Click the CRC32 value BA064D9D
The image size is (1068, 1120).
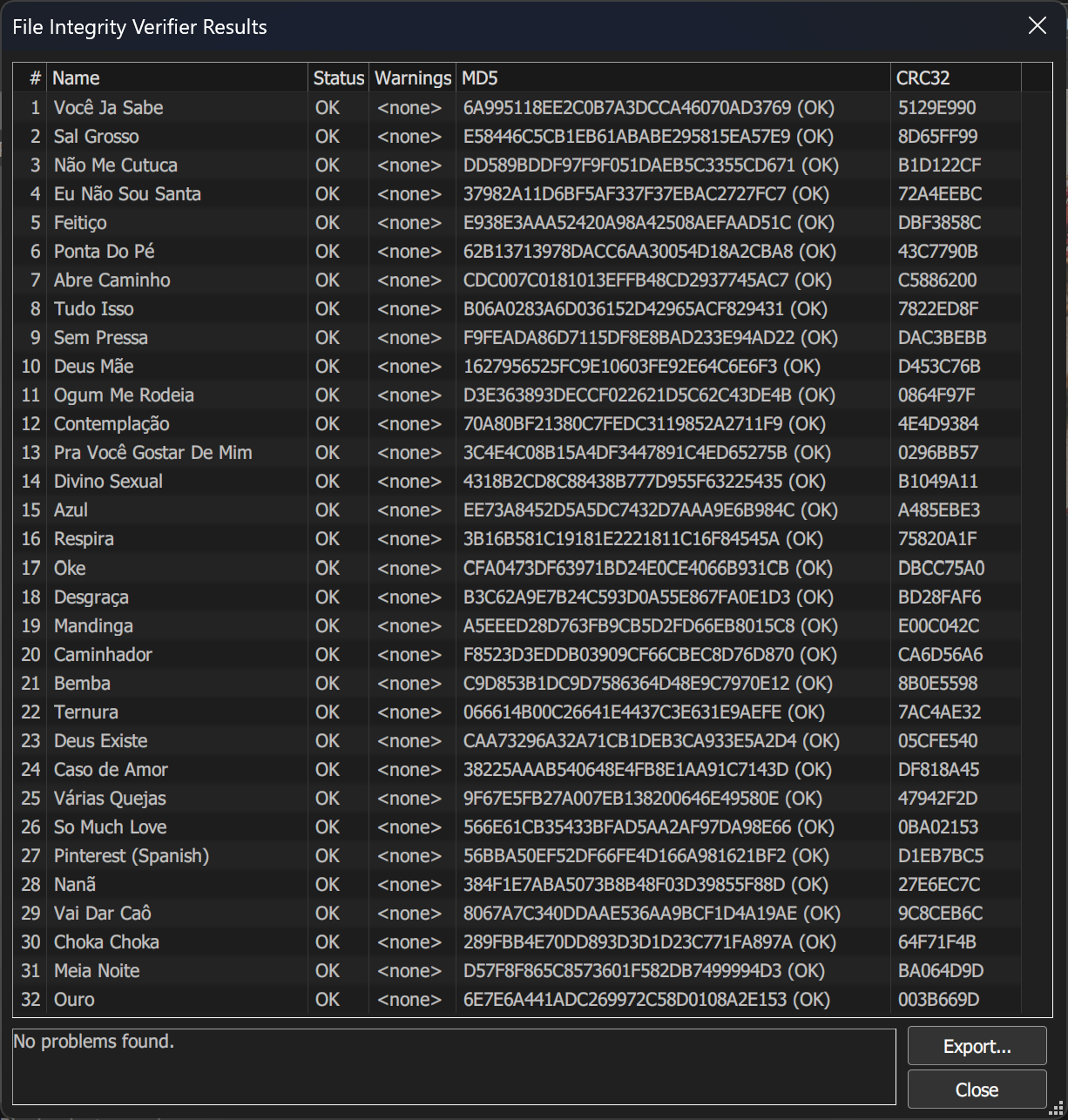tap(941, 970)
